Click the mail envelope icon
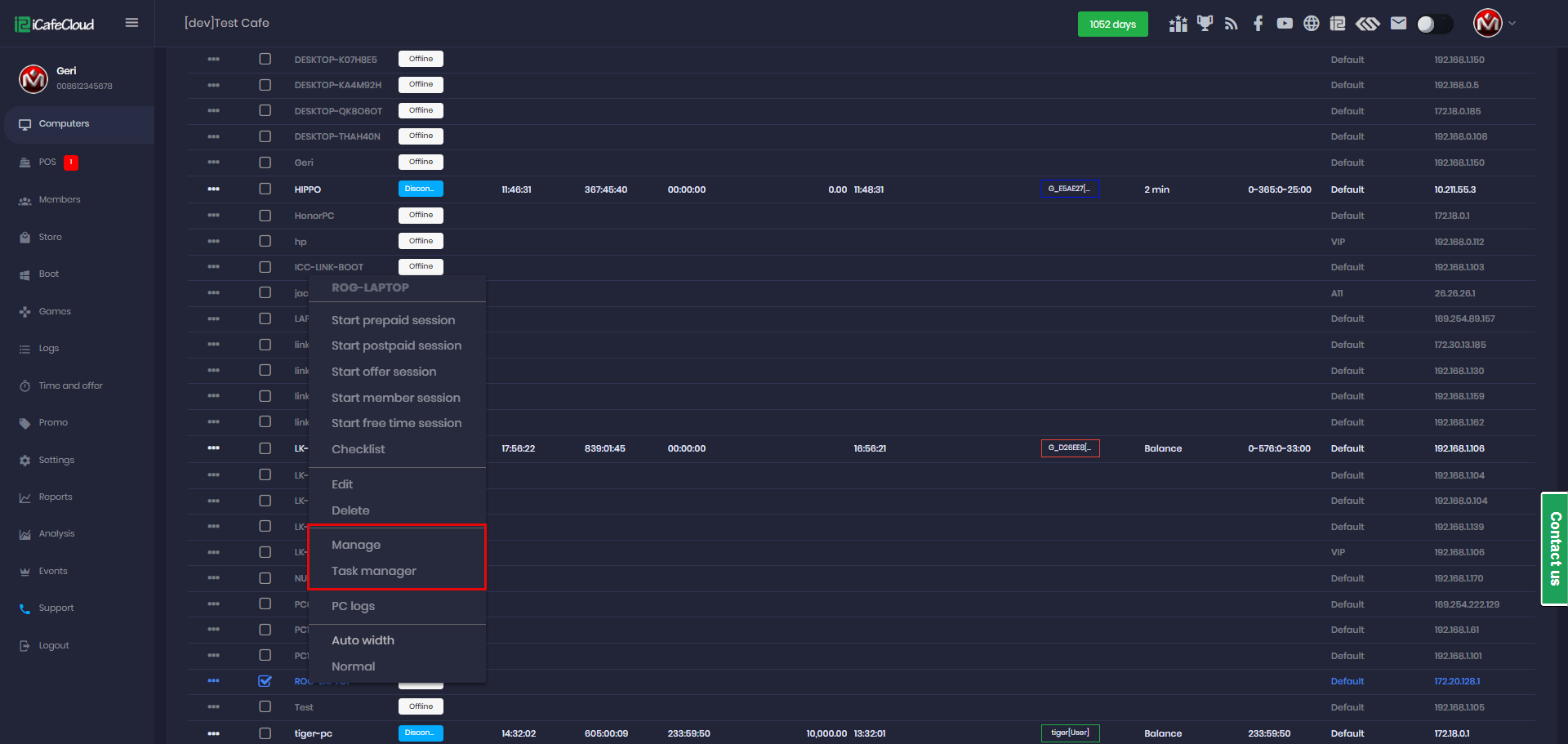Image resolution: width=1568 pixels, height=744 pixels. click(x=1398, y=24)
